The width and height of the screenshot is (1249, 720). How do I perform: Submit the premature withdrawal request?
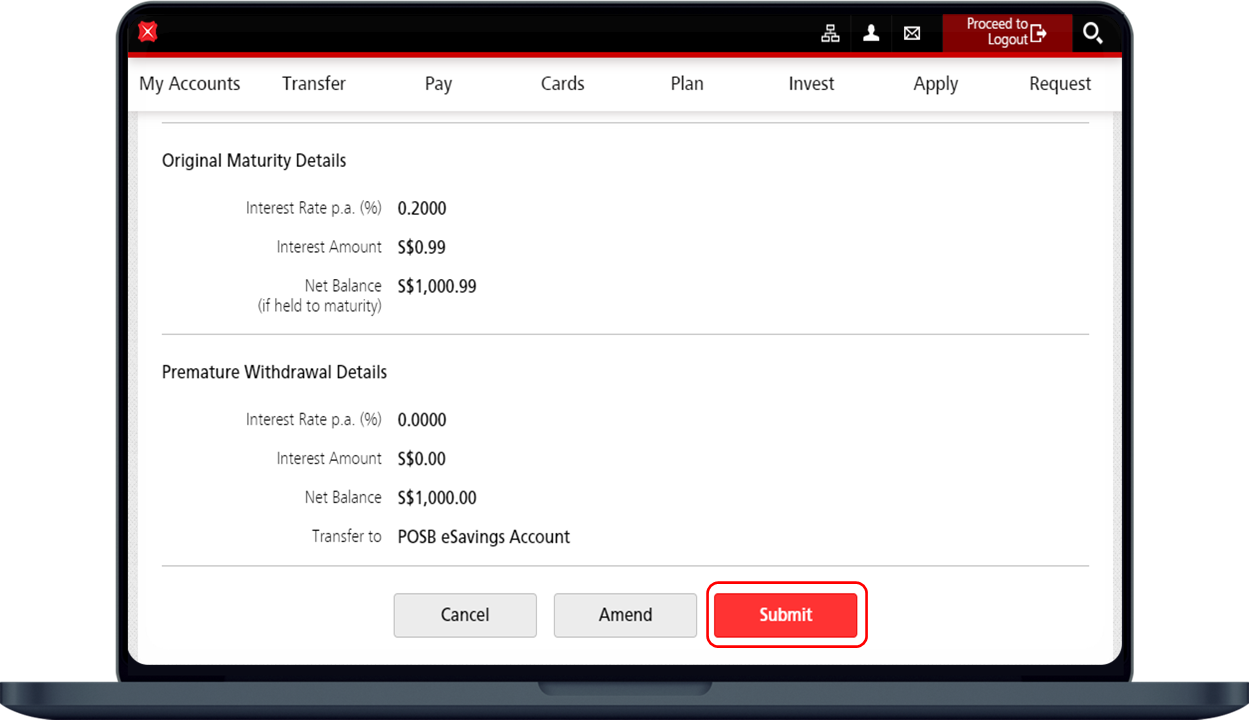click(x=785, y=615)
